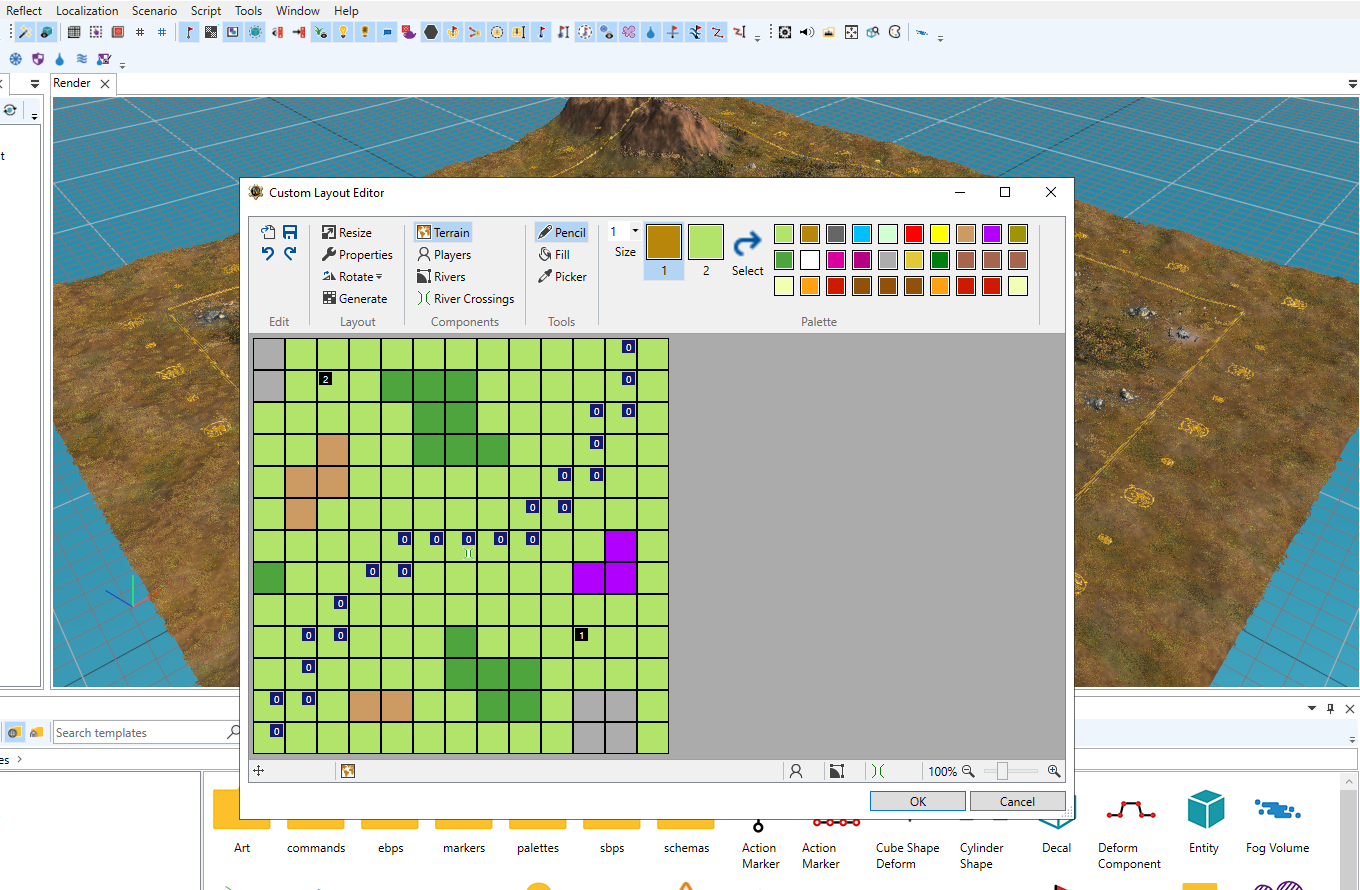Expand the Rotate dropdown menu
The width and height of the screenshot is (1360, 890).
[x=352, y=276]
